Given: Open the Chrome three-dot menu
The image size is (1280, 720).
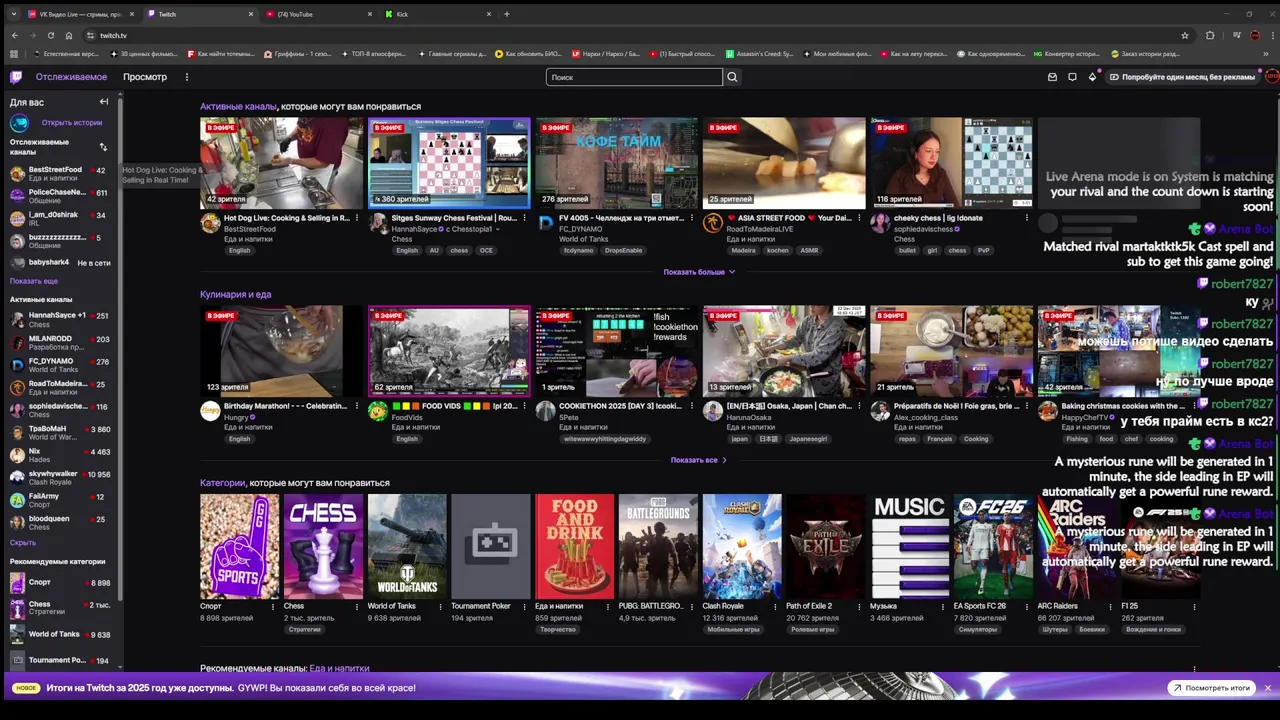Looking at the screenshot, I should [x=1271, y=35].
